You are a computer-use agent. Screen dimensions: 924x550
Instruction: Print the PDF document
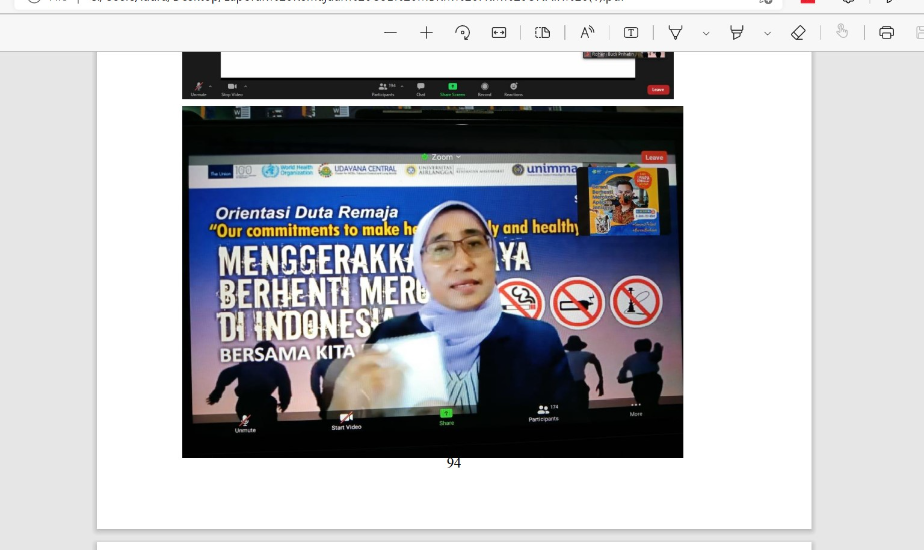(886, 33)
